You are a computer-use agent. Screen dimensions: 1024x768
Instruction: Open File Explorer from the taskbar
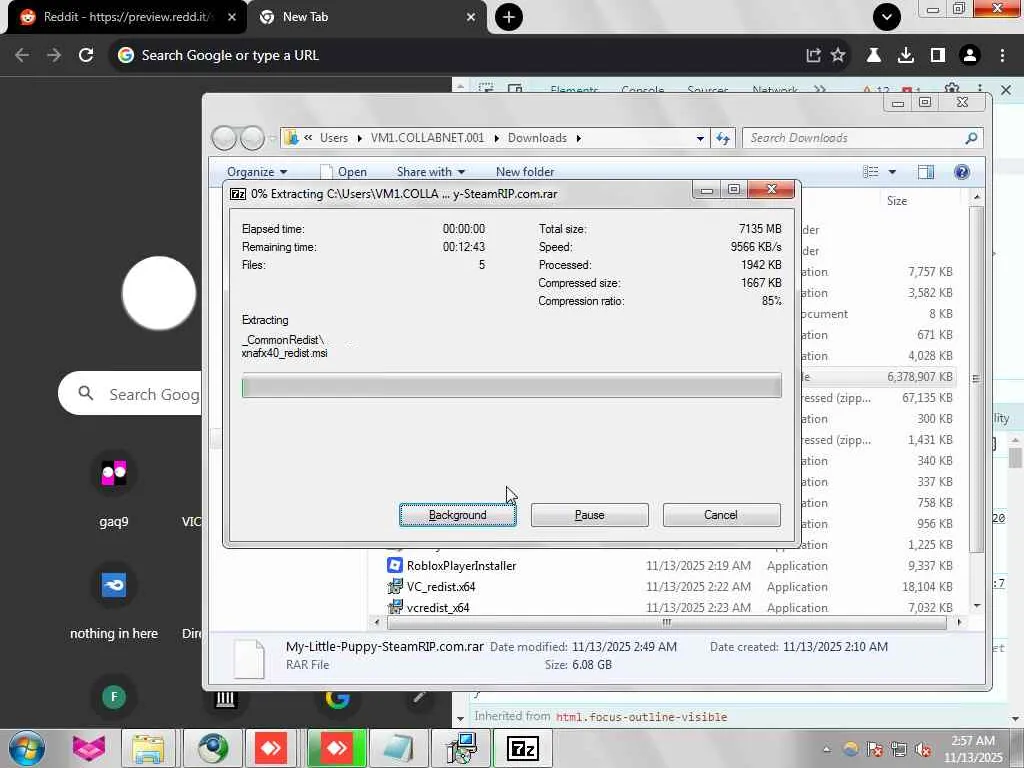(x=148, y=748)
